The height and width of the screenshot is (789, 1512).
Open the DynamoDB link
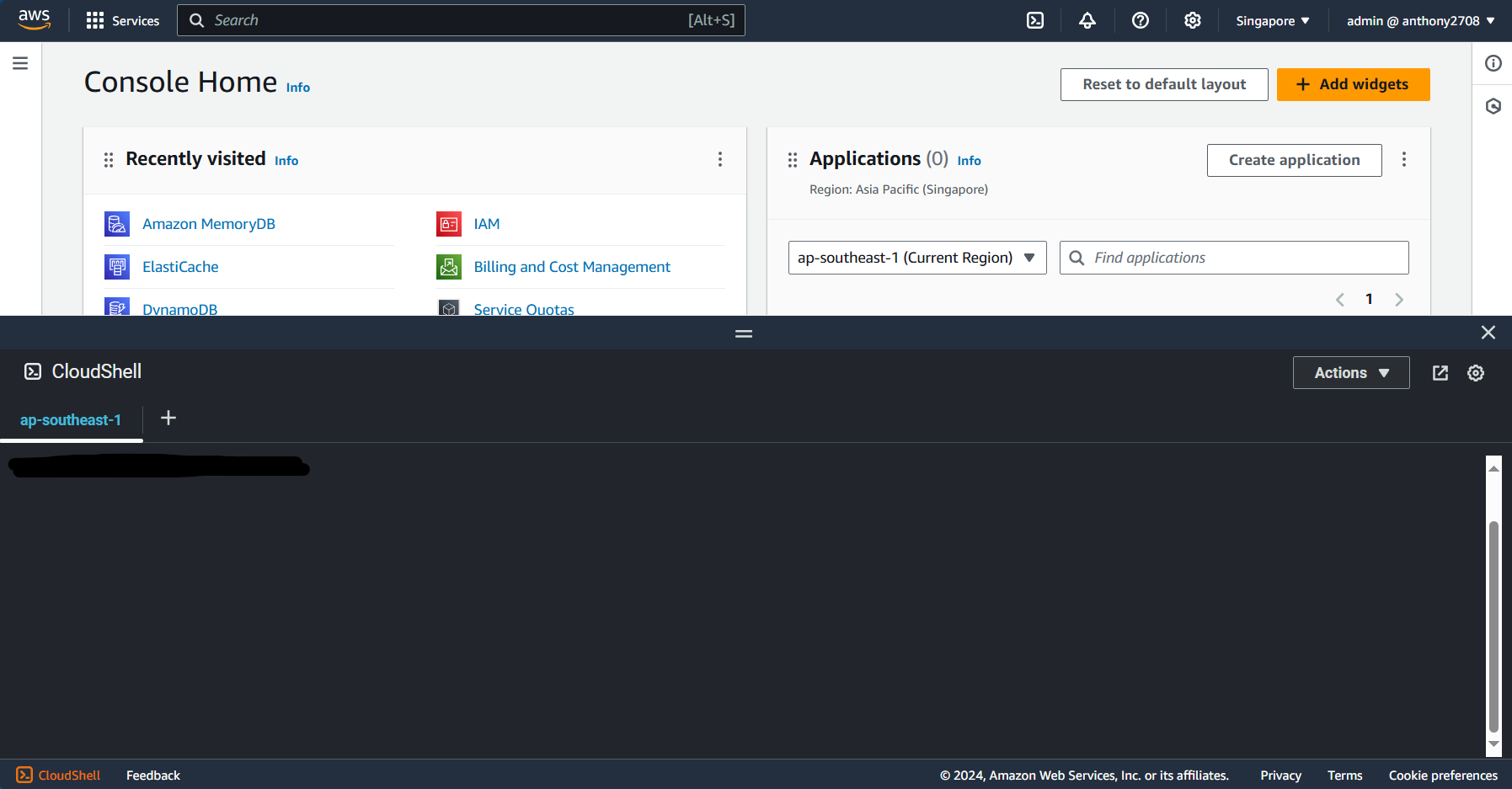pos(180,309)
